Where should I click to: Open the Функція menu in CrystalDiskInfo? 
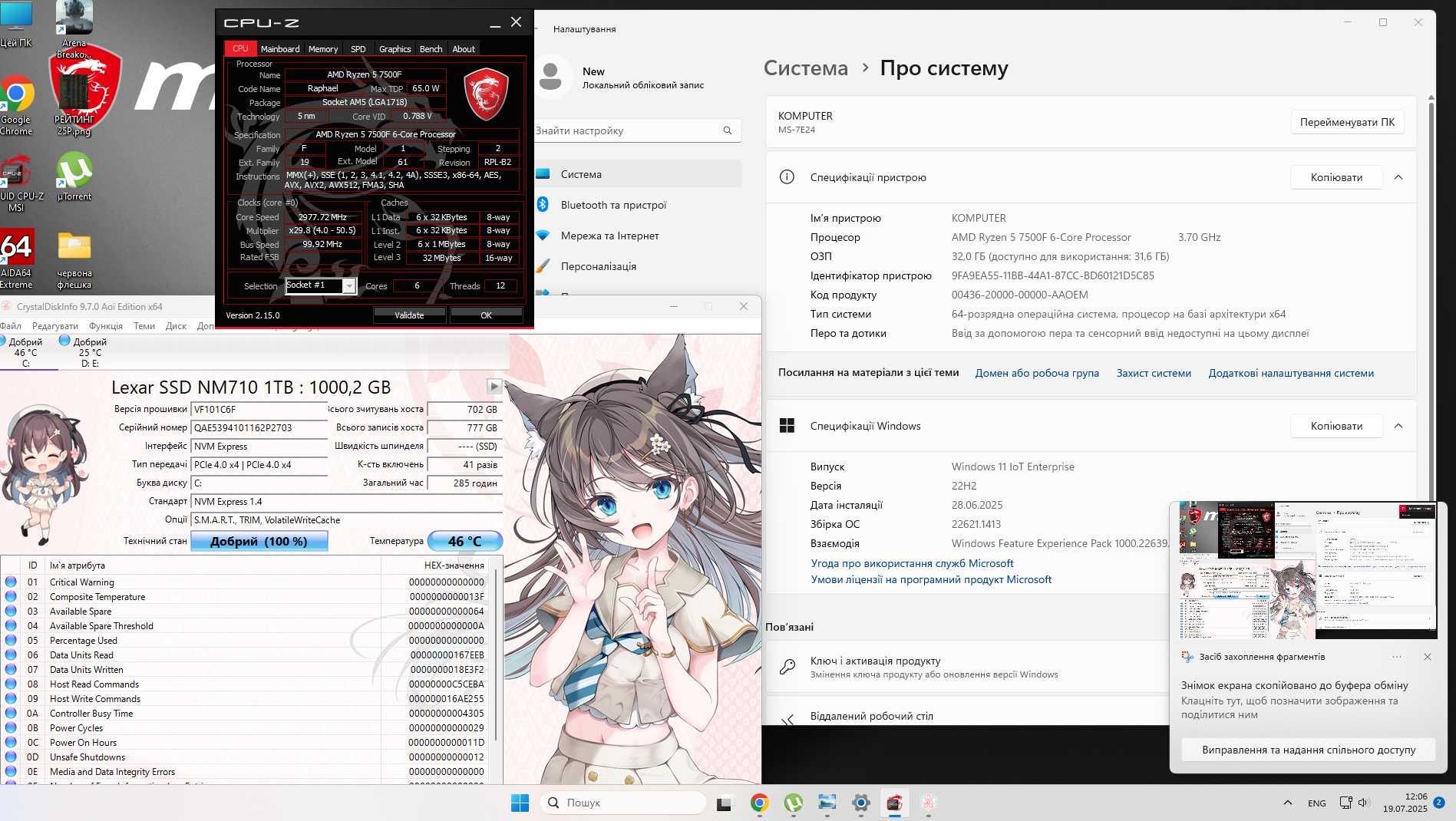tap(106, 326)
